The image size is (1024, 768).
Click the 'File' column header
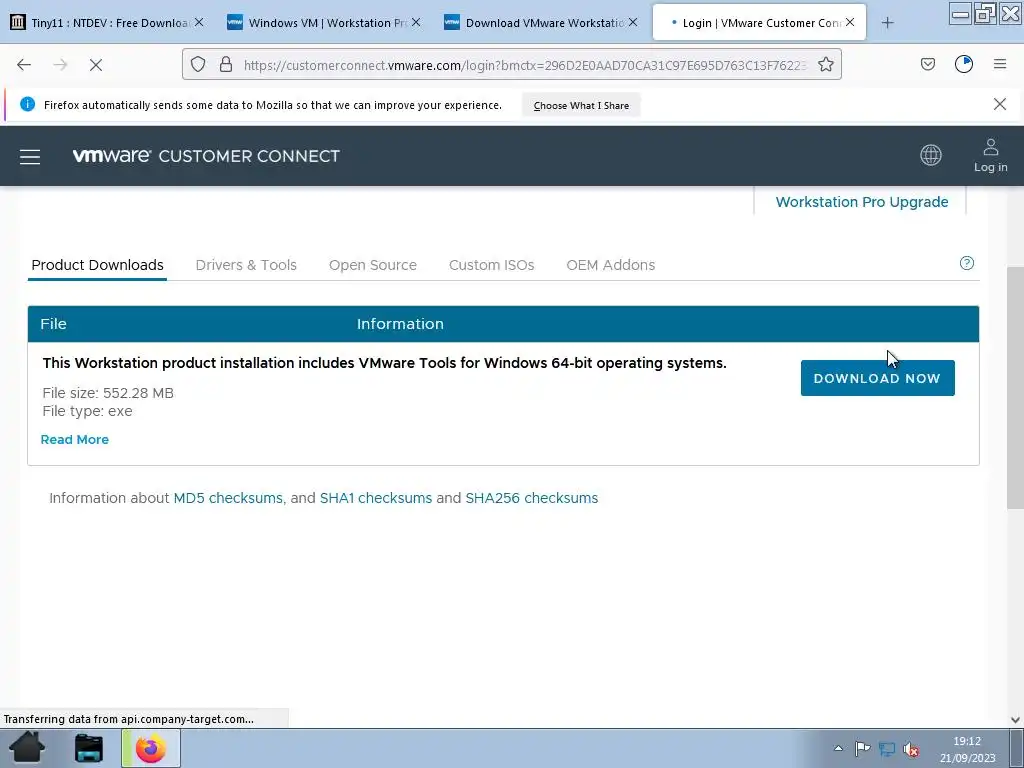54,324
